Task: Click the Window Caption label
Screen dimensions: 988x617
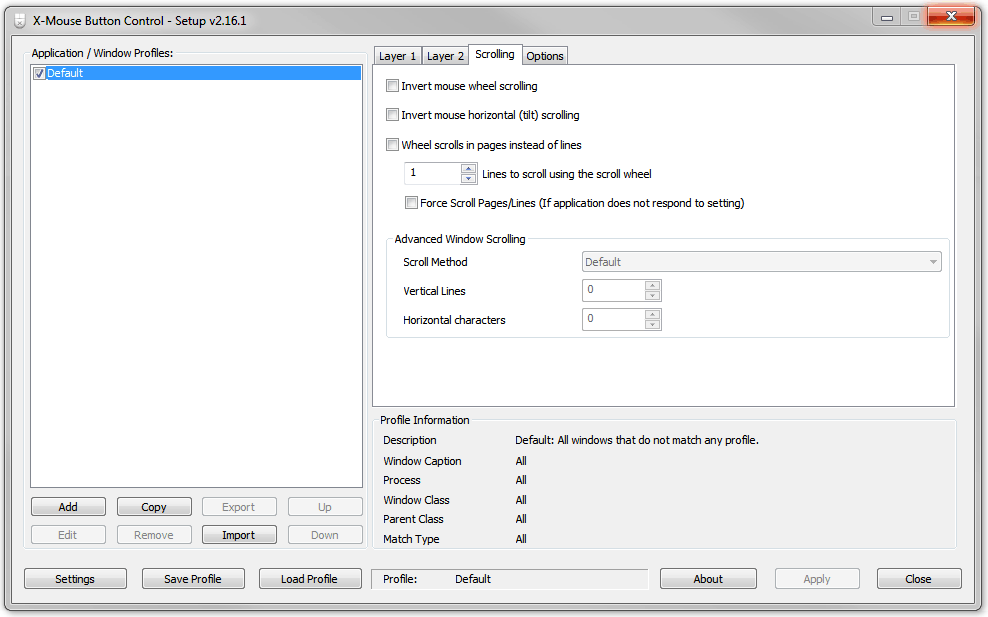Action: [422, 461]
